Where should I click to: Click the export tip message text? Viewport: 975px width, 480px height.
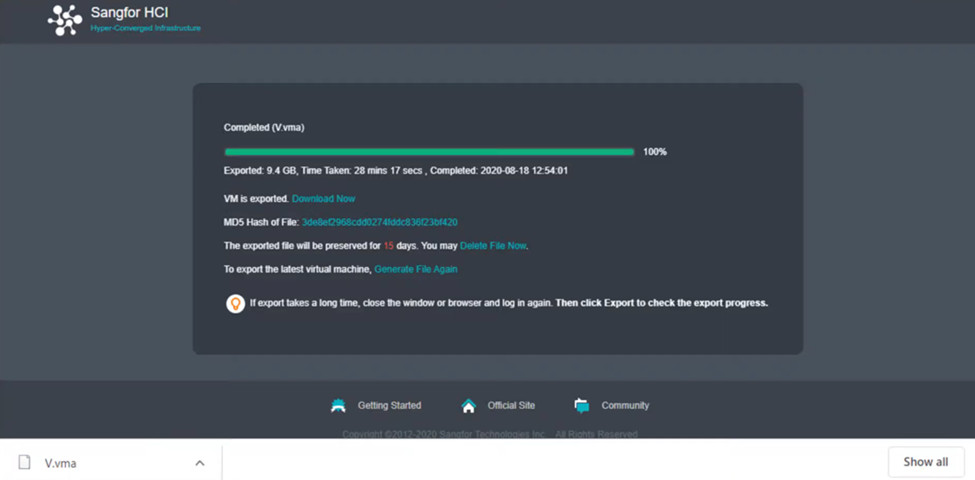509,303
